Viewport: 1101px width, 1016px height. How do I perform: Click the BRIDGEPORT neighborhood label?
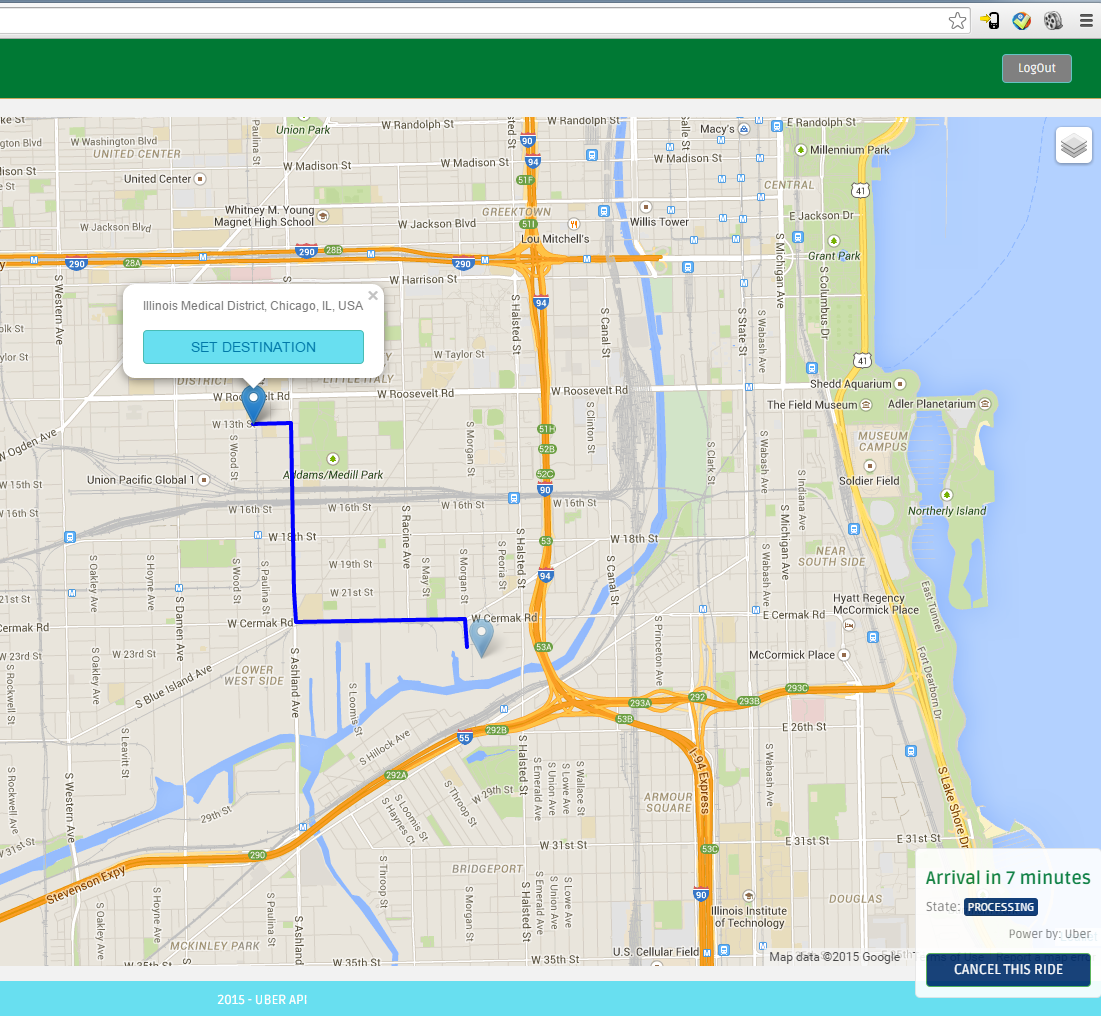point(487,869)
